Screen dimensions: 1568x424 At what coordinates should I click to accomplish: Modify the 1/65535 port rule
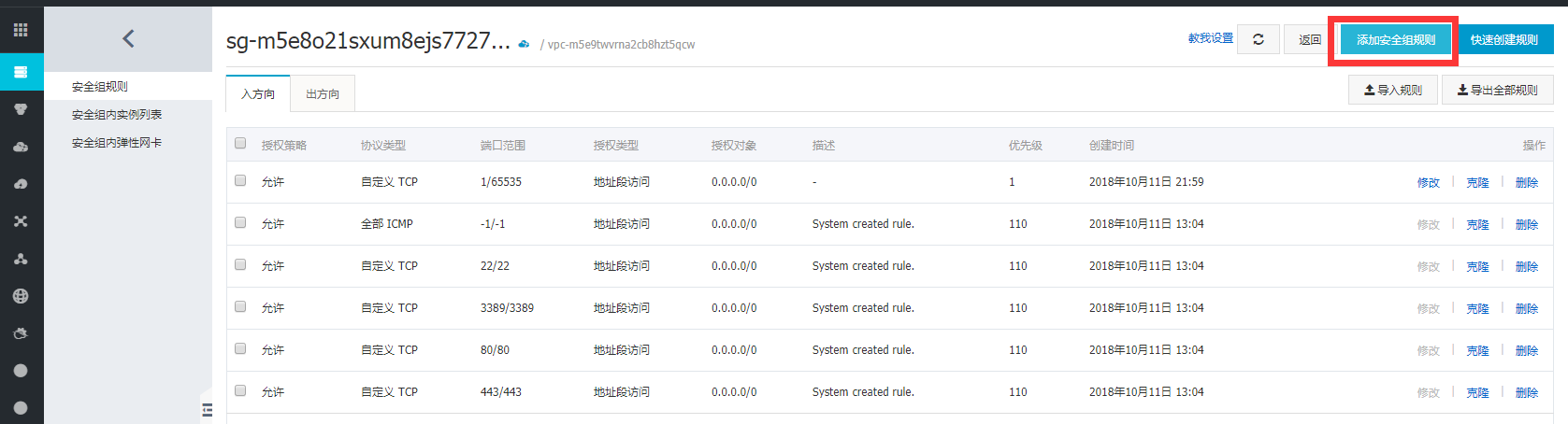(x=1429, y=182)
